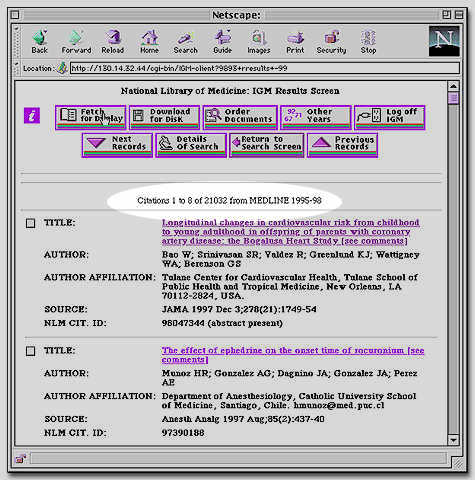
Task: Click the location bar collapse handle
Action: coord(17,68)
